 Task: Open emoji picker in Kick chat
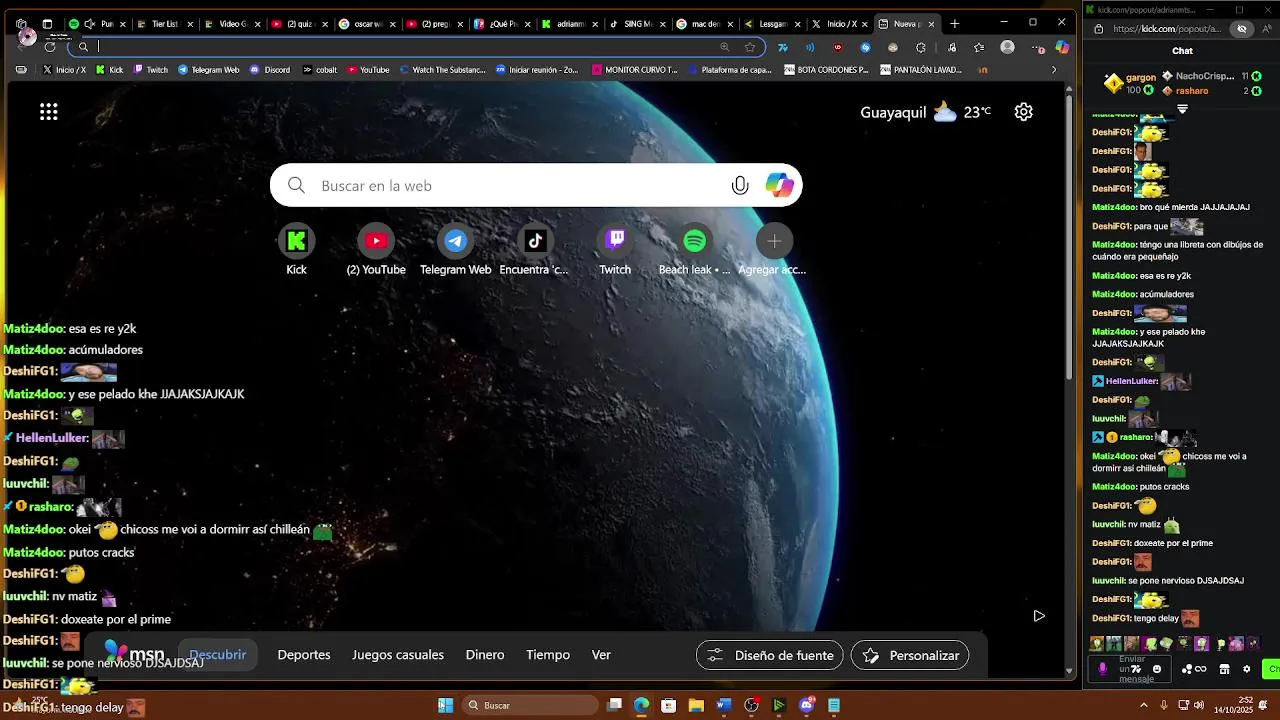tap(1157, 669)
